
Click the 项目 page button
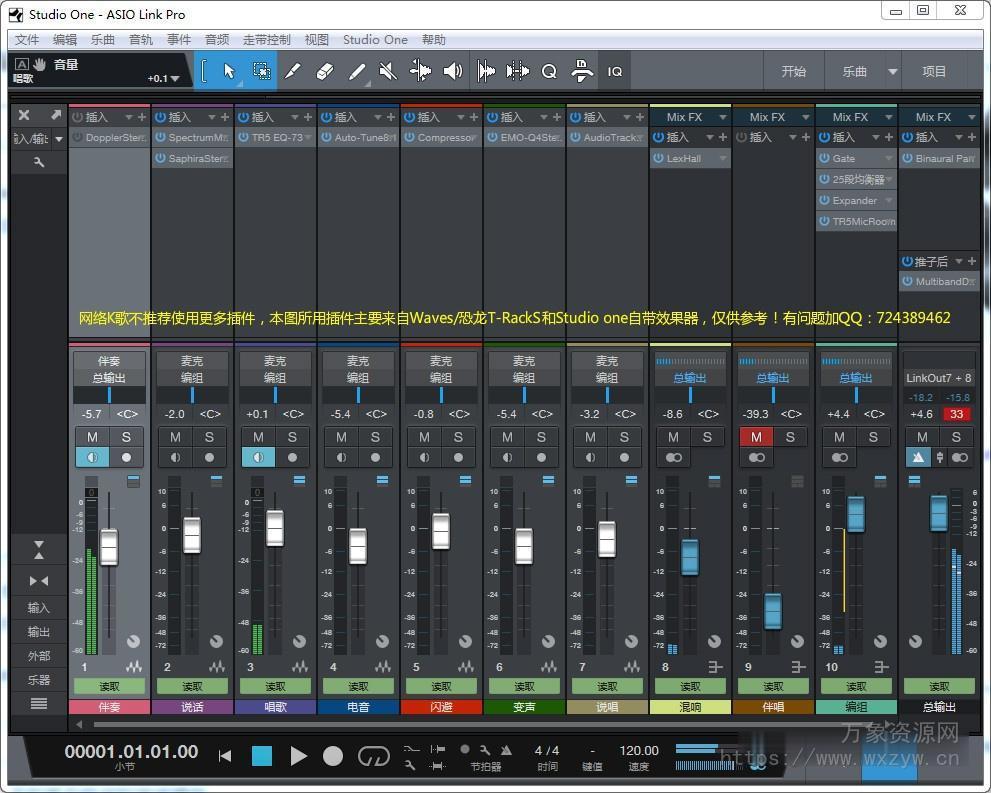point(934,72)
